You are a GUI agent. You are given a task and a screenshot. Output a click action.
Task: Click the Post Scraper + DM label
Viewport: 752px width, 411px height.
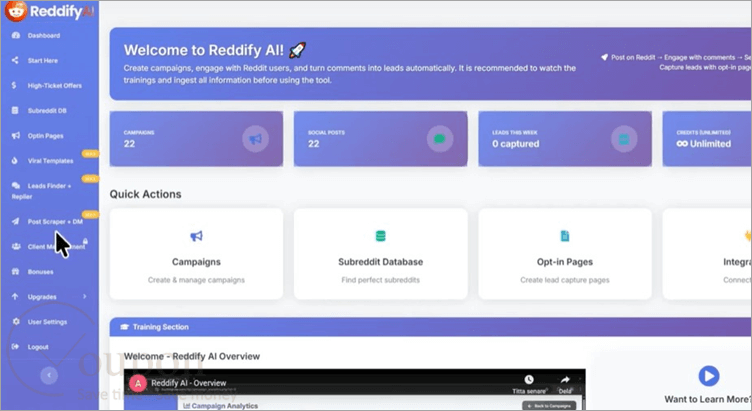(55, 222)
